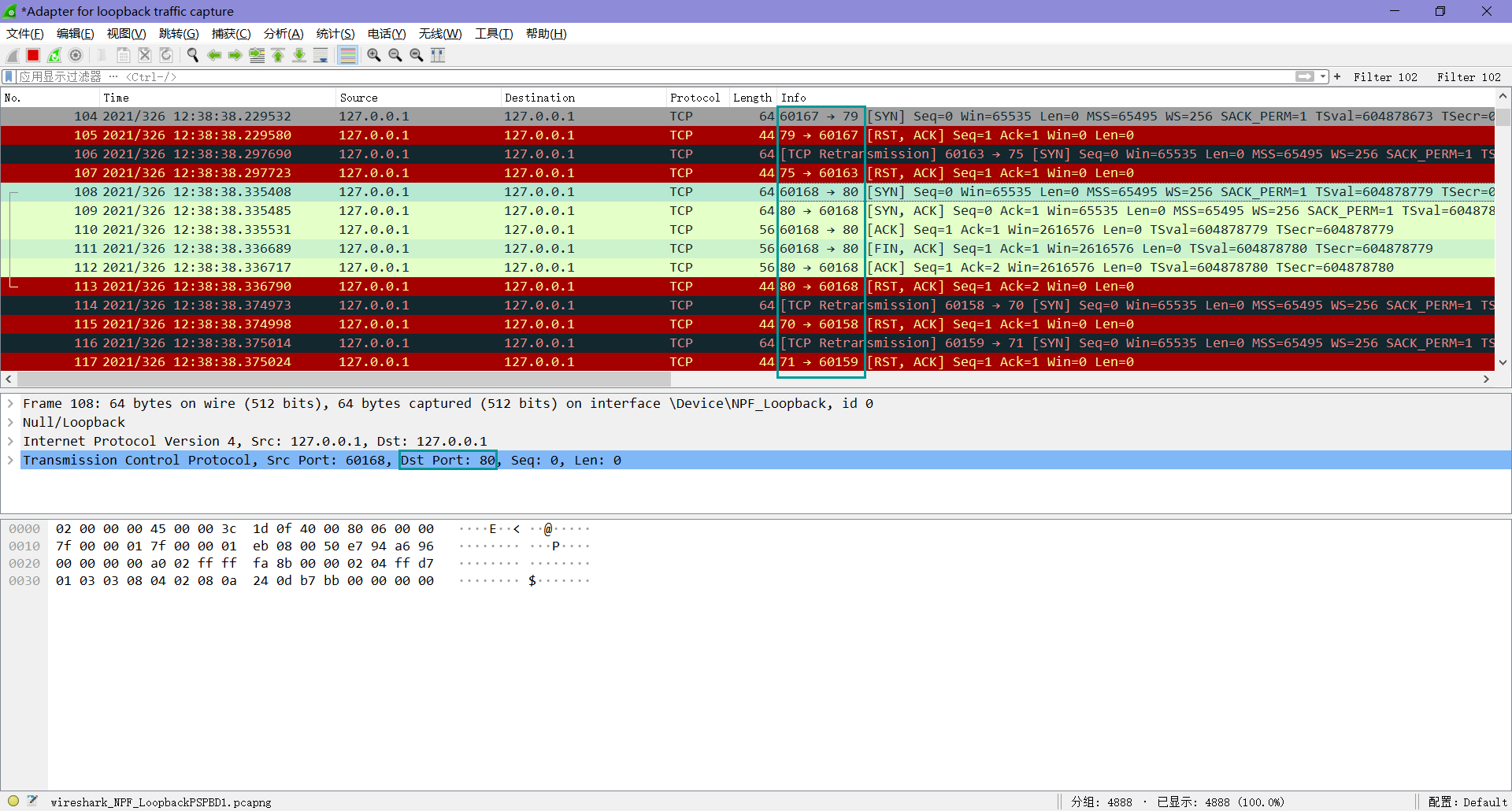Viewport: 1512px width, 811px height.
Task: Reload the capture file
Action: tap(166, 55)
